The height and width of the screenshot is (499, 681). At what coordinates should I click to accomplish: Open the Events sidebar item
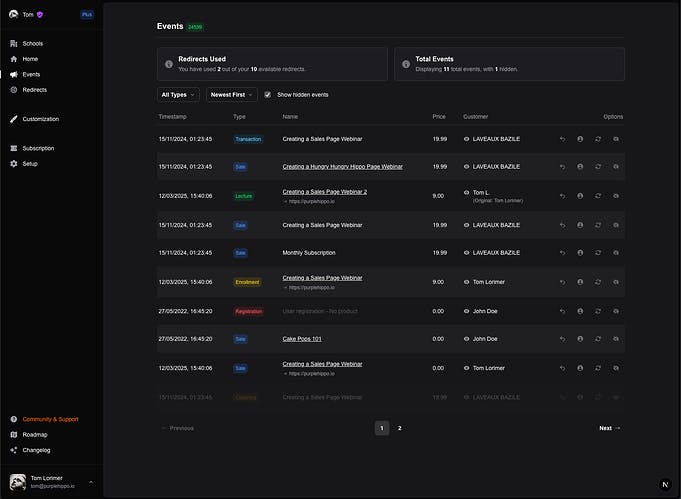25,74
